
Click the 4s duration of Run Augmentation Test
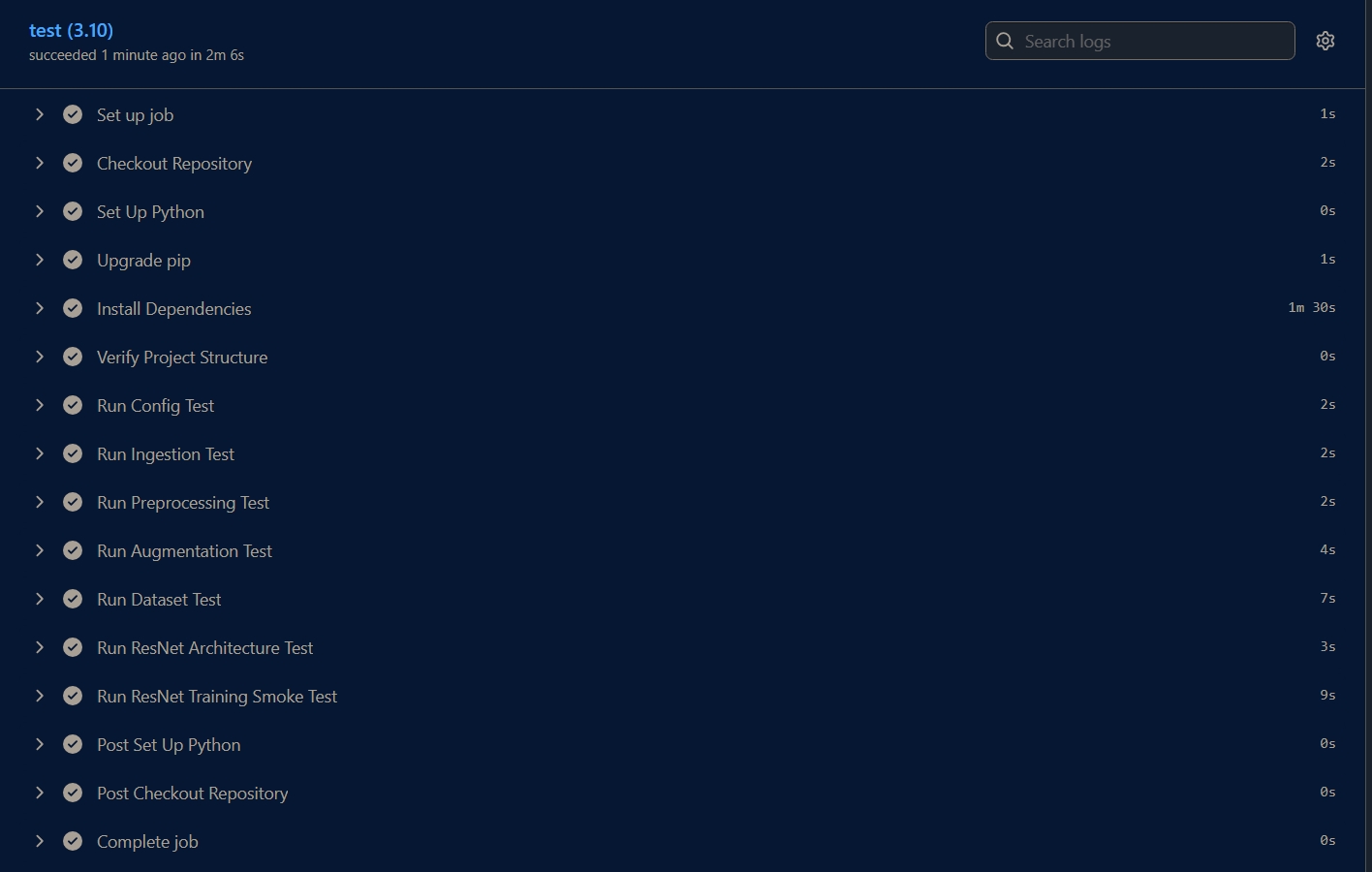[1327, 550]
